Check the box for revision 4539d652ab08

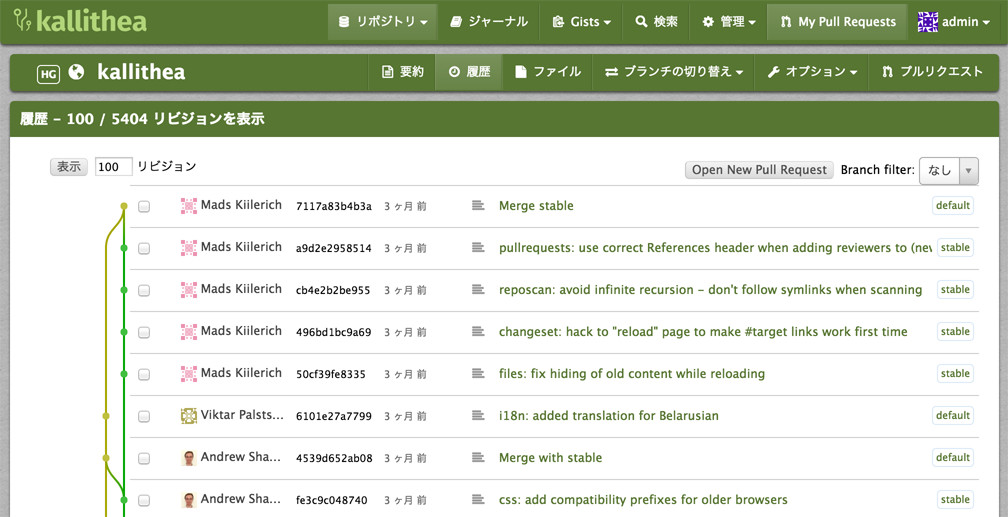144,458
